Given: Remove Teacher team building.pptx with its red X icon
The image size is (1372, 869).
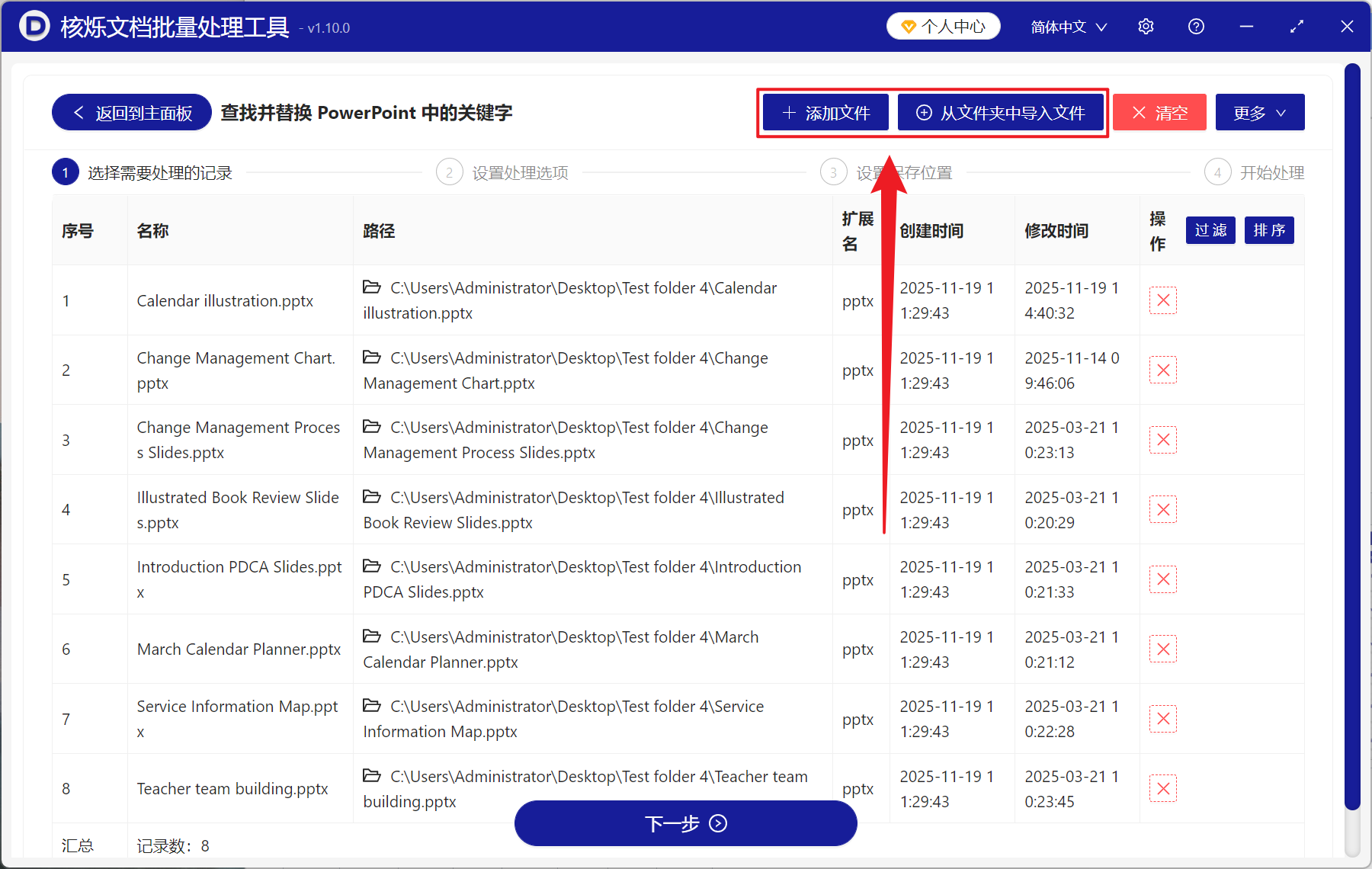Looking at the screenshot, I should [x=1162, y=788].
